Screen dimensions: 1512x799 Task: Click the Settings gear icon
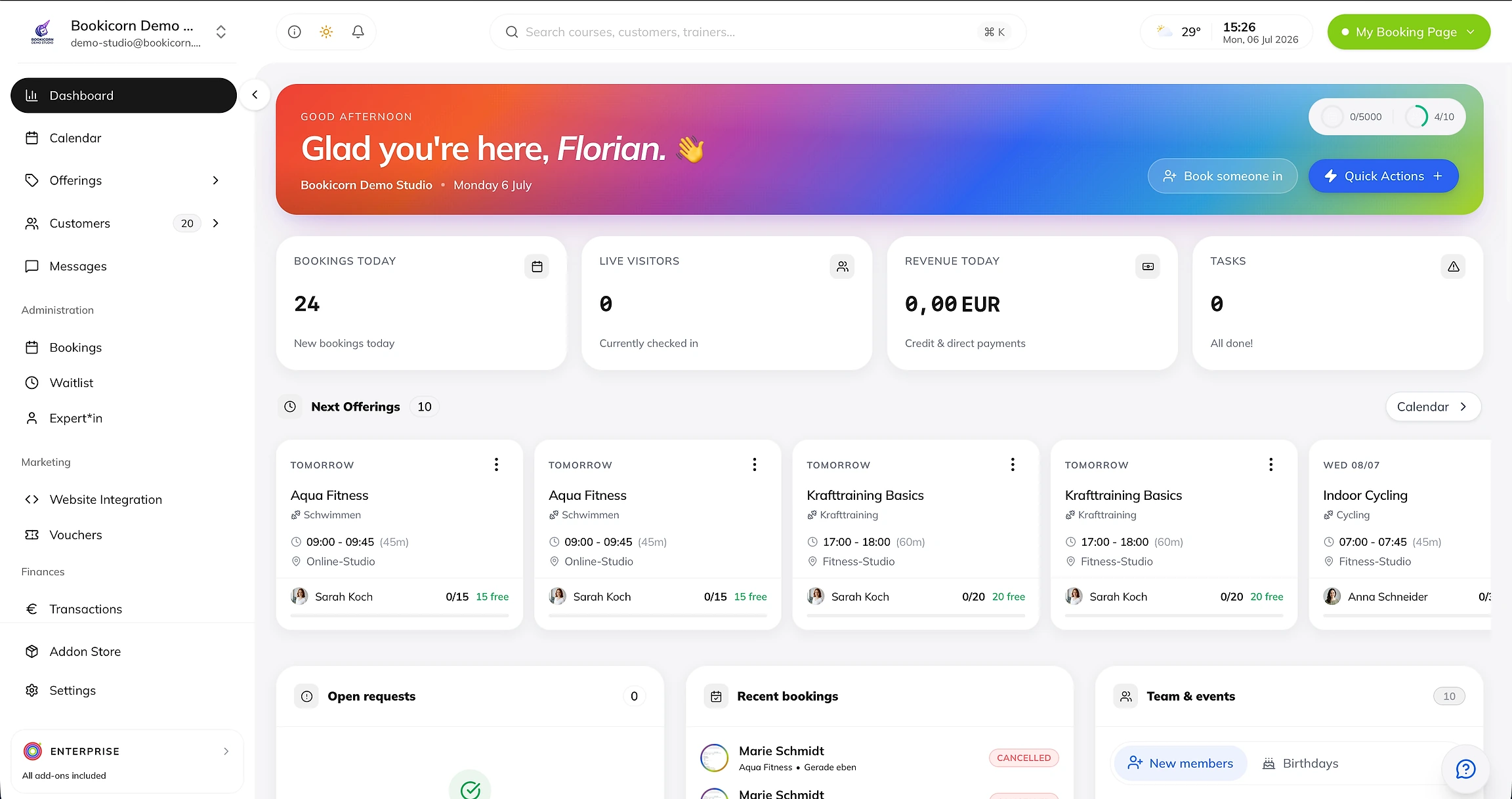[x=31, y=690]
